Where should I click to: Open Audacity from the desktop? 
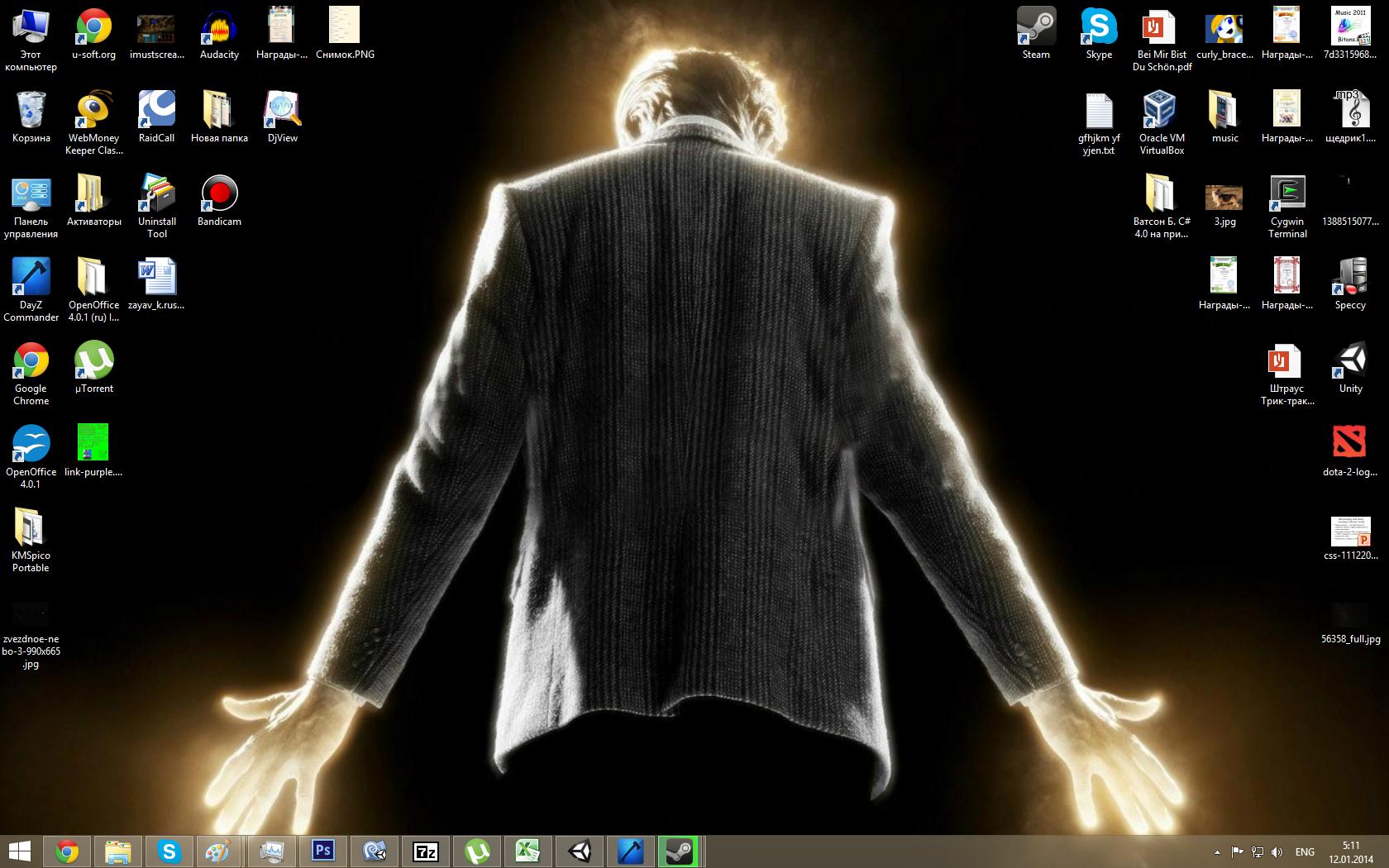pos(219,34)
